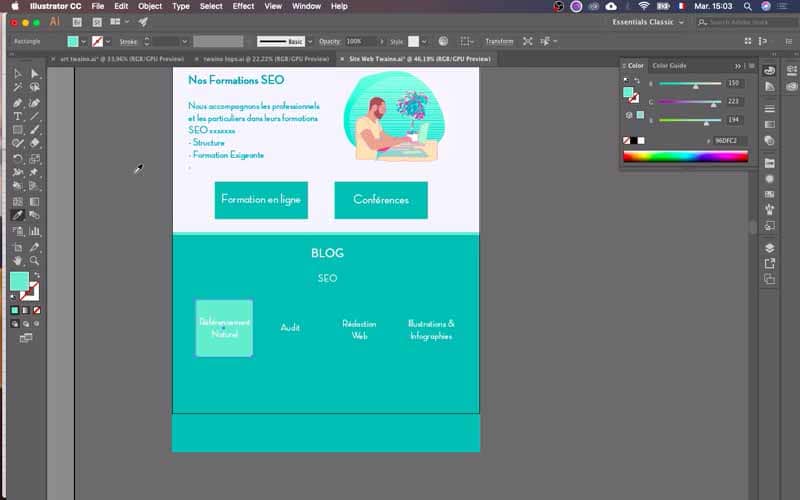
Task: Open graphic Style dropdown
Action: 424,41
